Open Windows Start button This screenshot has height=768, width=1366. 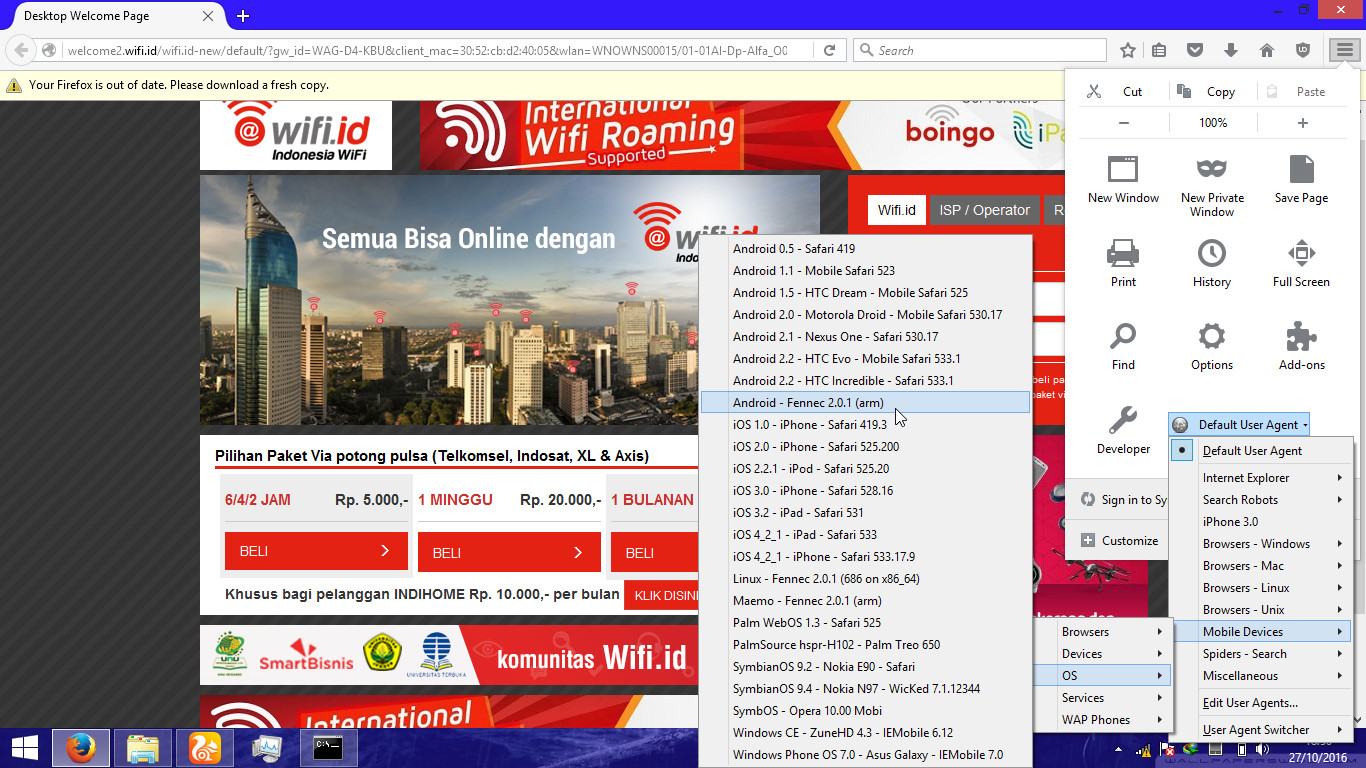point(24,748)
